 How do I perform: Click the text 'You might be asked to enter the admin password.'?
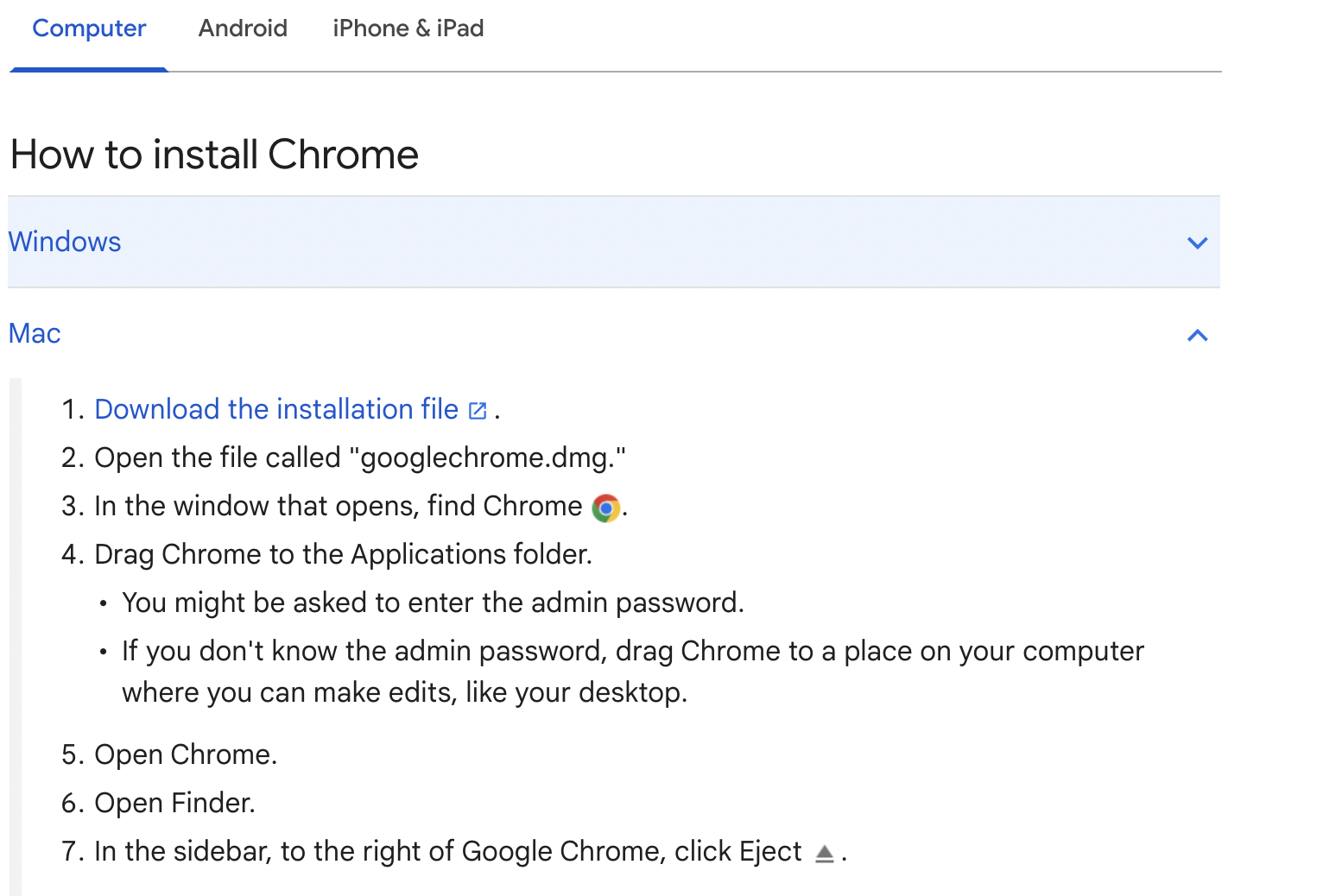click(433, 603)
